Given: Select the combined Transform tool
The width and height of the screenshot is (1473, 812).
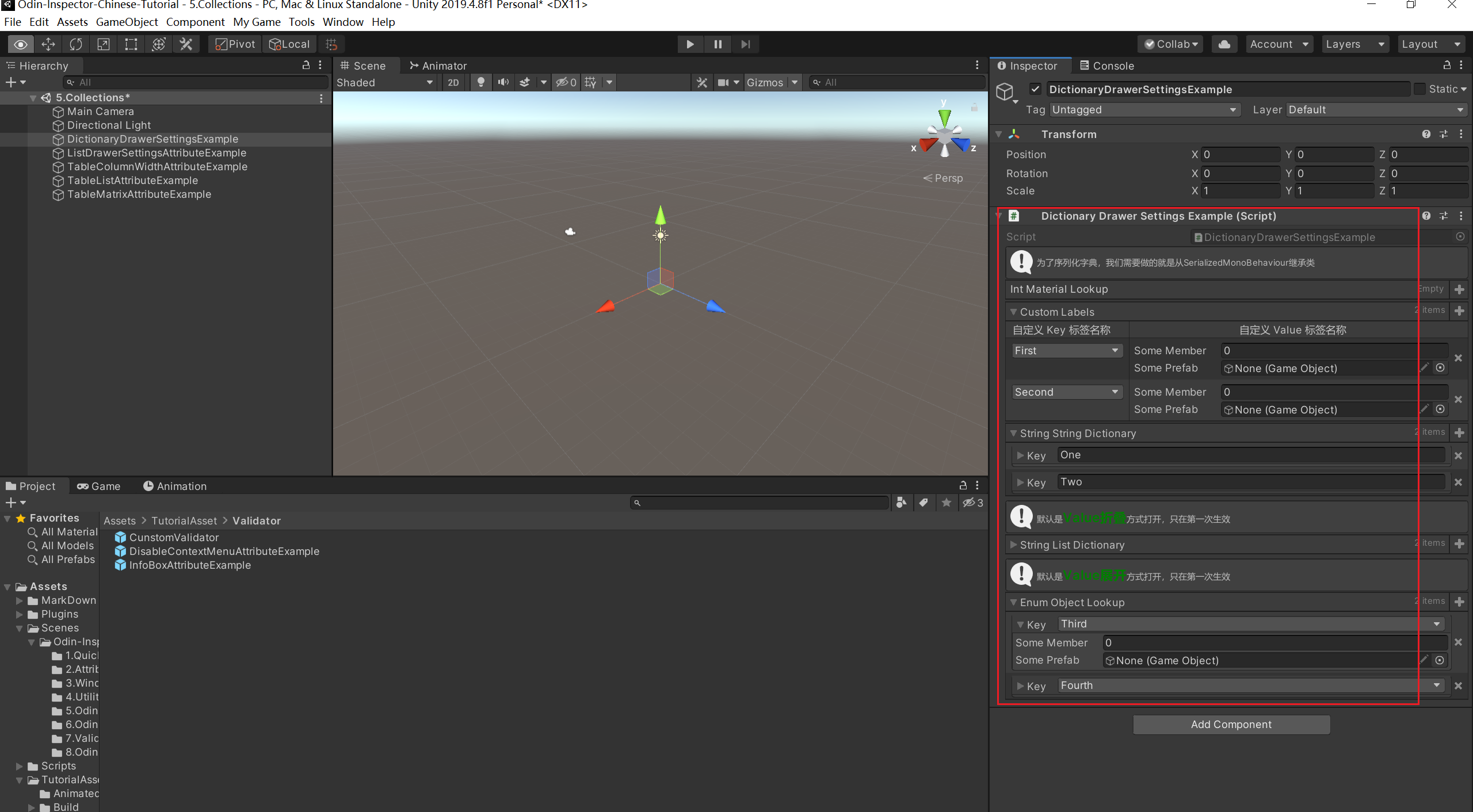Looking at the screenshot, I should (x=159, y=44).
